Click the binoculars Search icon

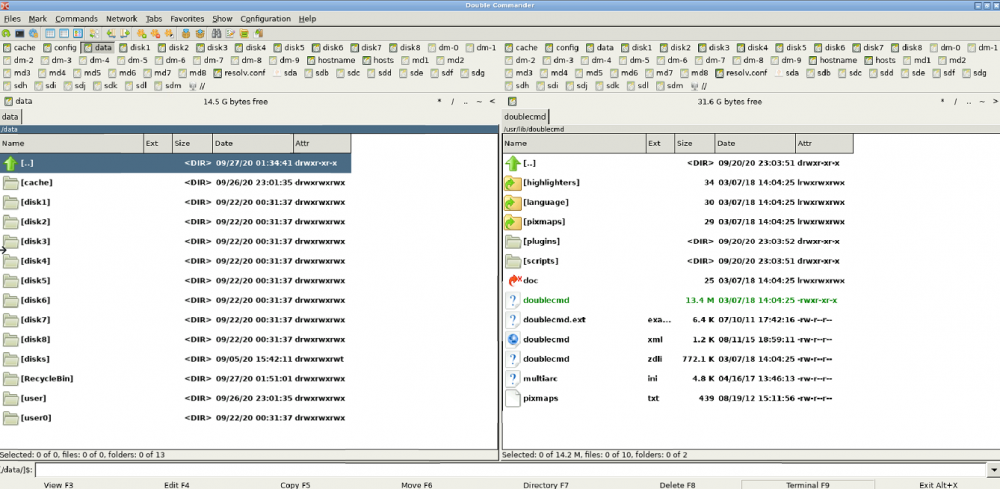[x=216, y=33]
